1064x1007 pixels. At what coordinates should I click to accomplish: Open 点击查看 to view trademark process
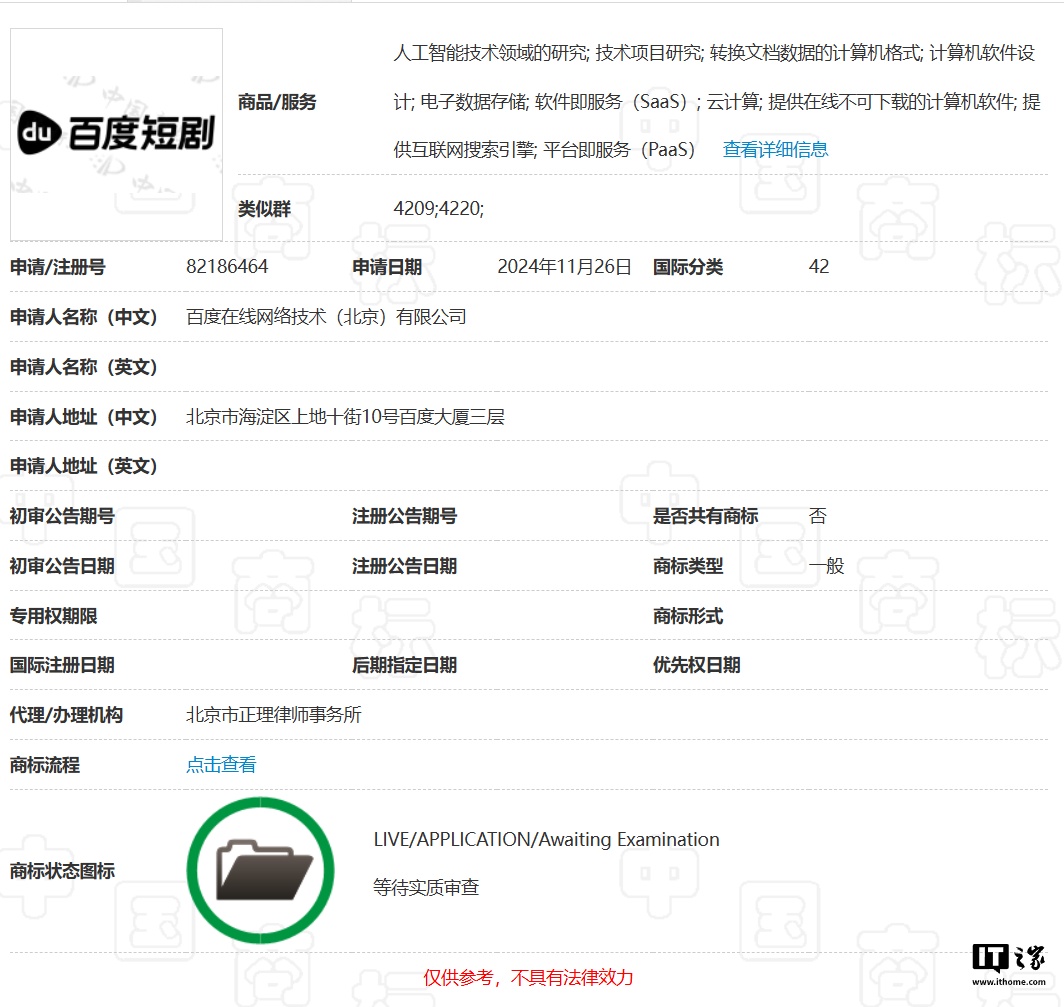pos(220,765)
